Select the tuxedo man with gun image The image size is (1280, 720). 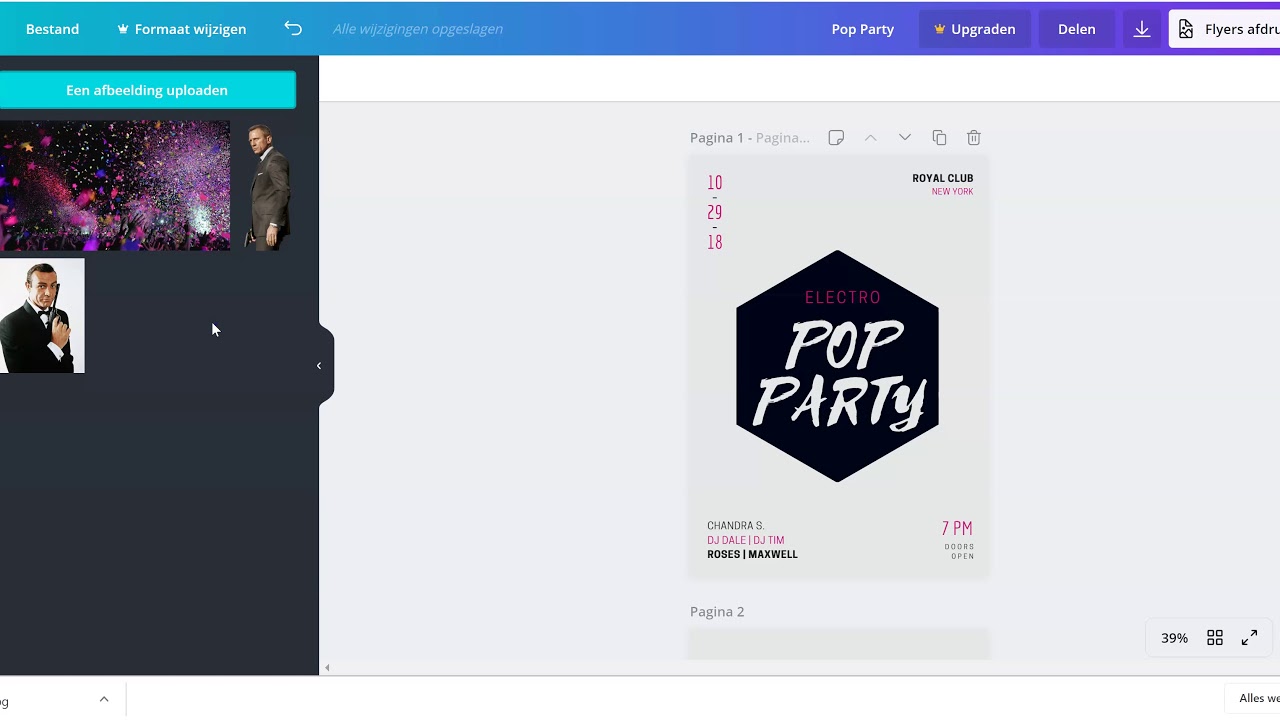click(x=42, y=316)
